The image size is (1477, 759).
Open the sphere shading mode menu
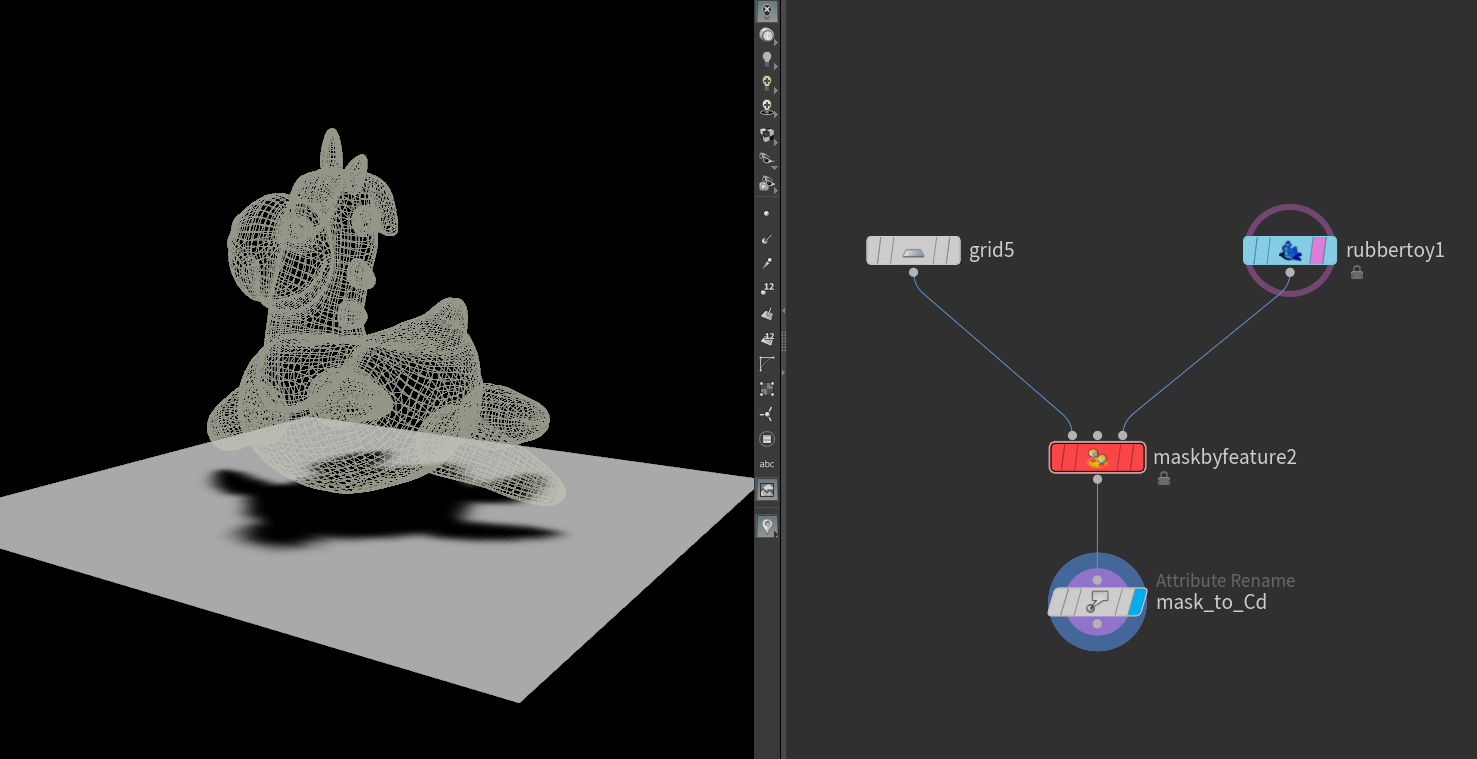[x=767, y=35]
